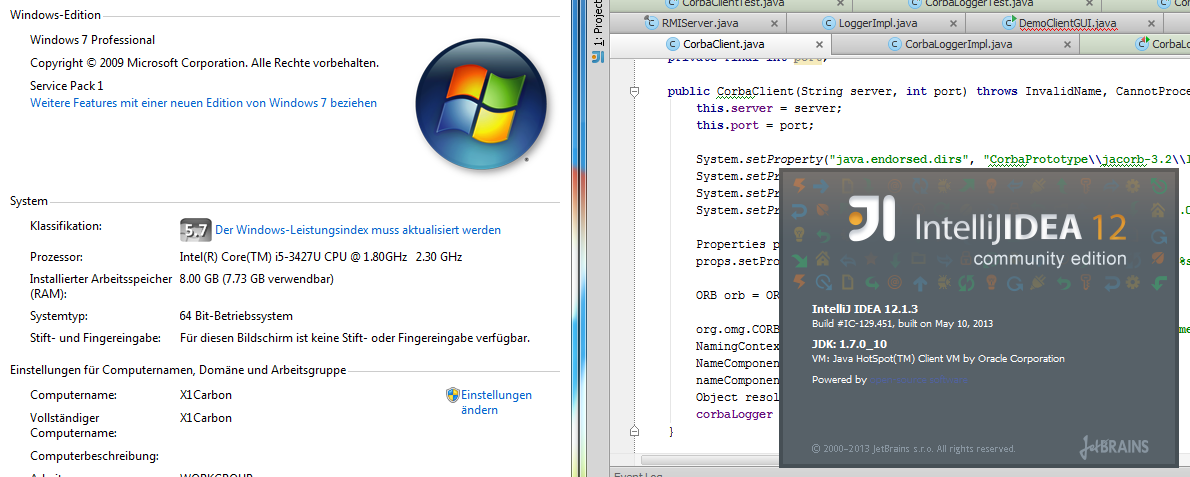Close the LoggerImpl.java tab
The height and width of the screenshot is (477, 1190).
click(953, 24)
